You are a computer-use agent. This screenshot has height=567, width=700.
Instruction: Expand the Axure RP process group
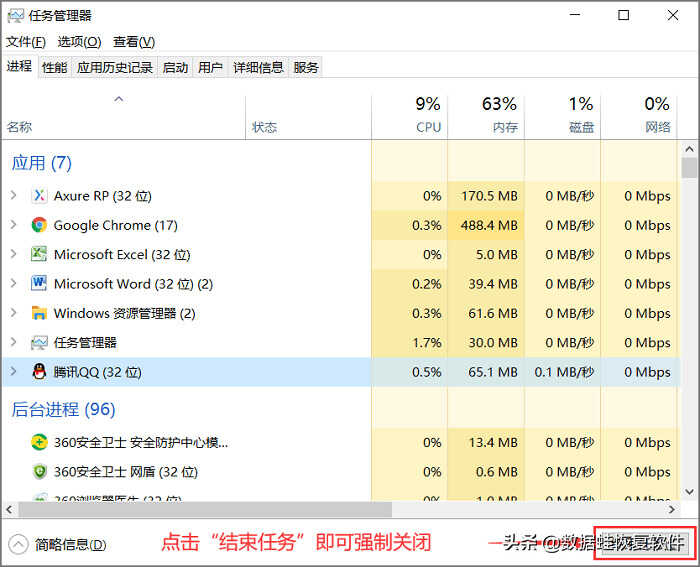tap(13, 196)
